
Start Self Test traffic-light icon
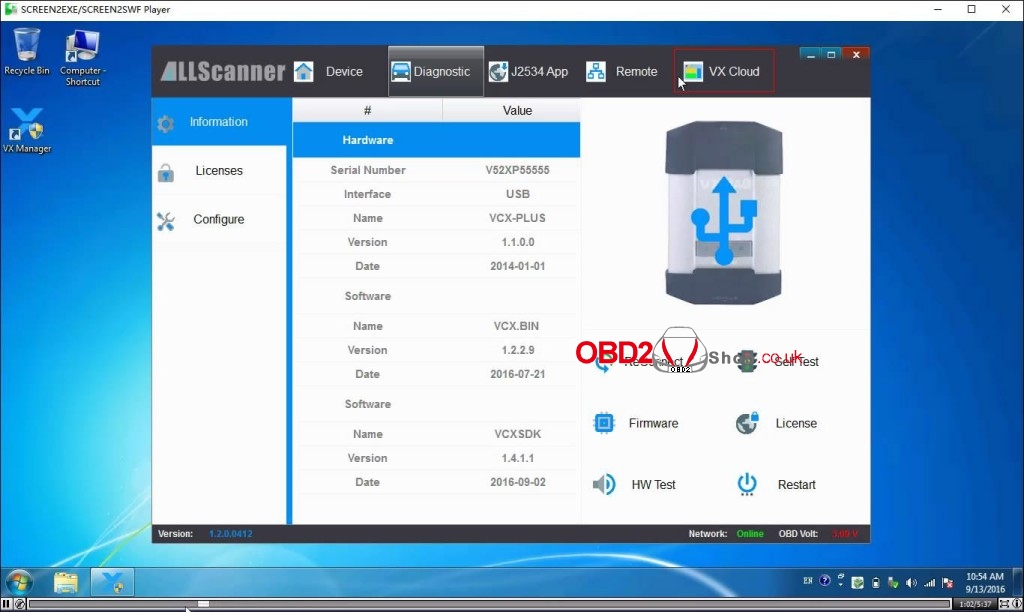747,361
